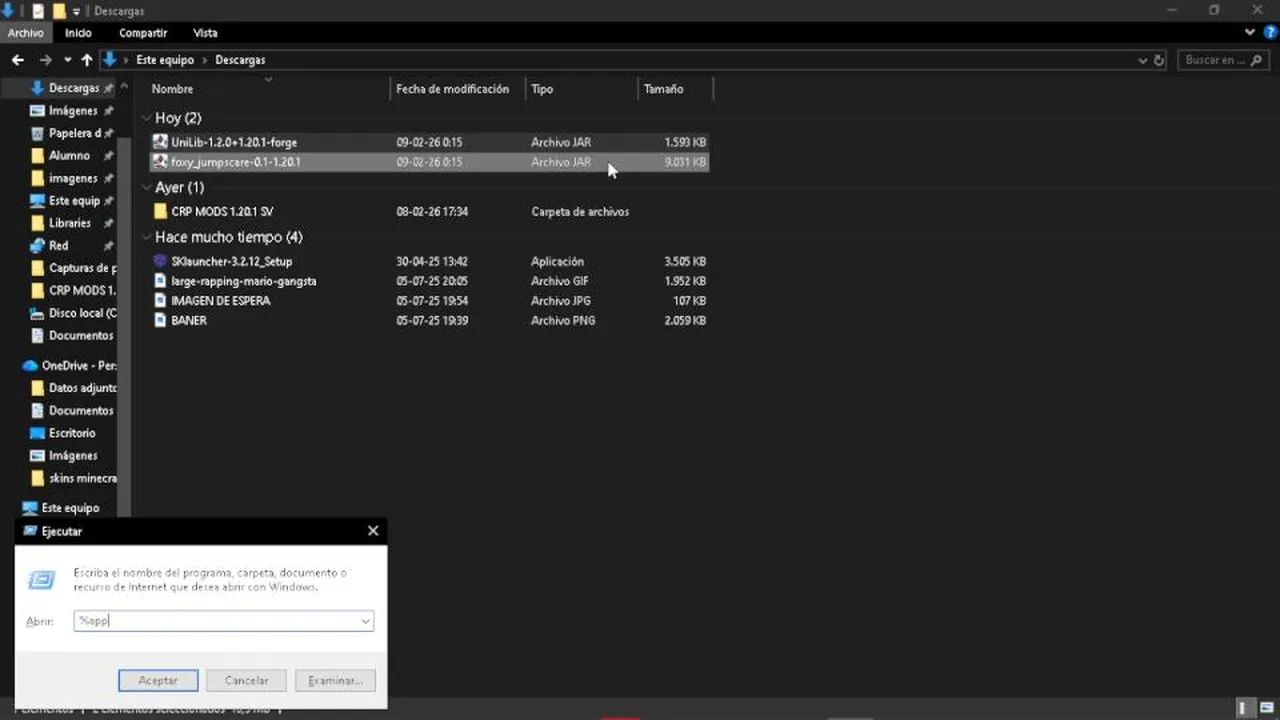The image size is (1280, 720).
Task: Sort by the Tamaño column header
Action: (x=663, y=89)
